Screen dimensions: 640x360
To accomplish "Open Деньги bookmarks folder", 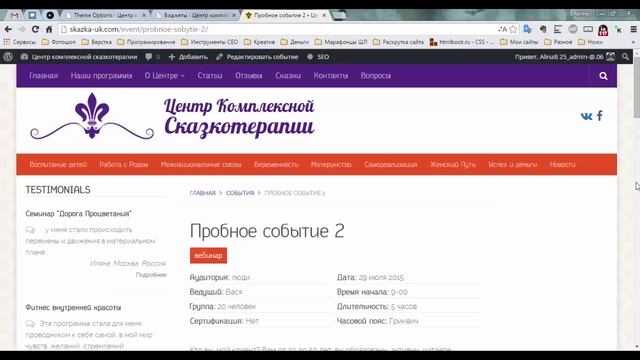I will 295,42.
